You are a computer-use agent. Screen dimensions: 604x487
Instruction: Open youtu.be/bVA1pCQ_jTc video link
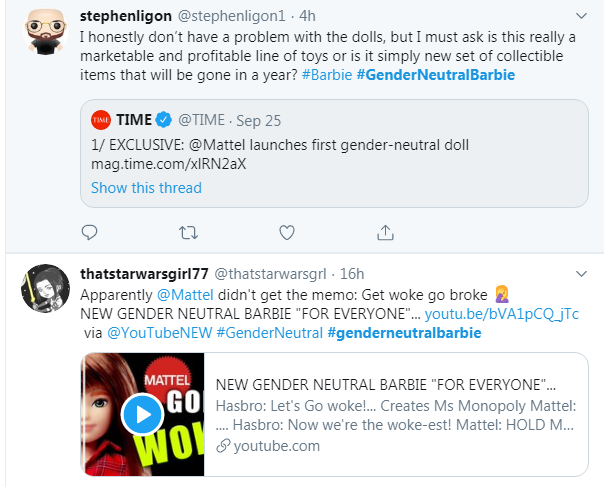pos(502,314)
